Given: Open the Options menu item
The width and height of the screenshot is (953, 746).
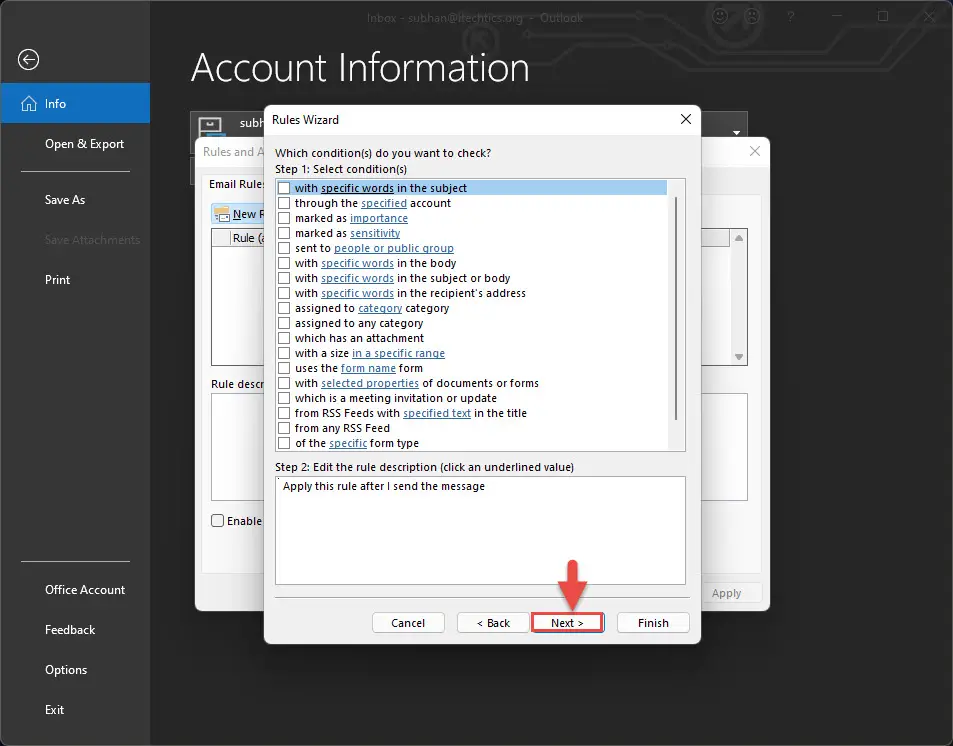Looking at the screenshot, I should pos(66,670).
